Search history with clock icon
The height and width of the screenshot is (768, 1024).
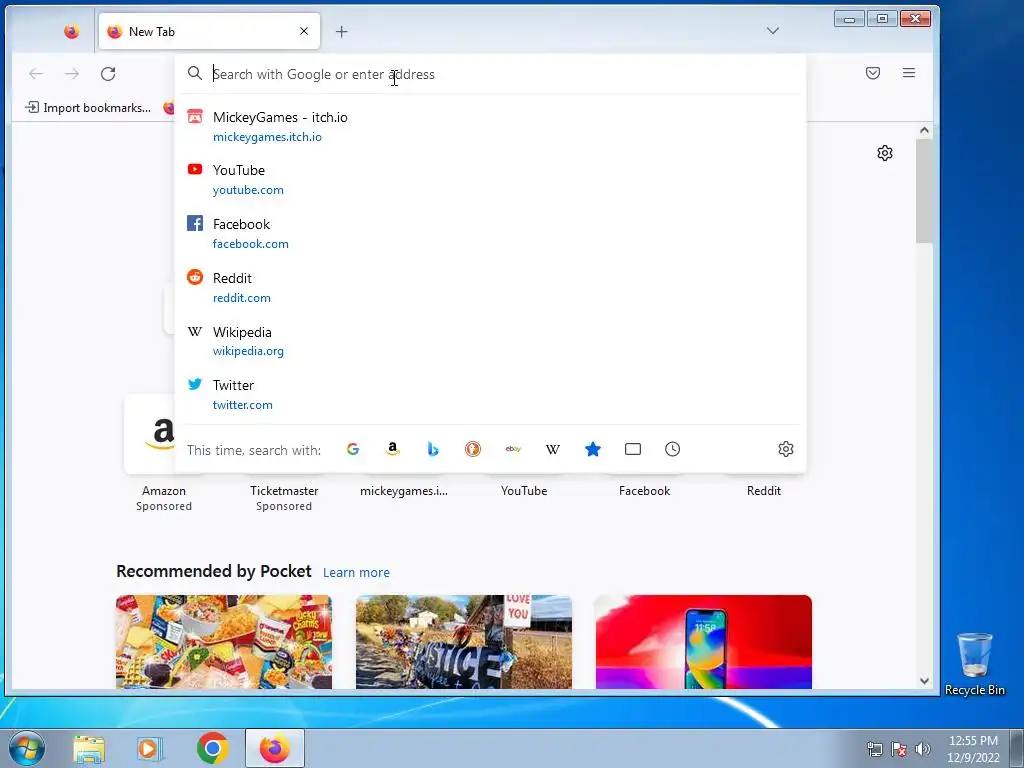pos(673,449)
